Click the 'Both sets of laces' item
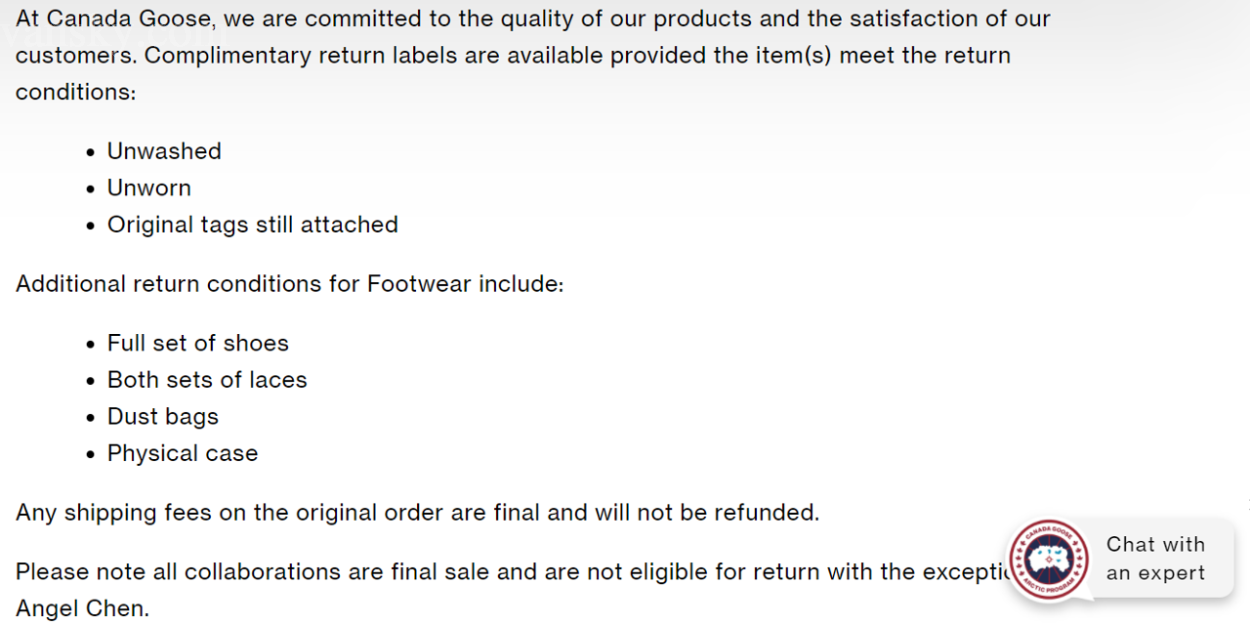1250x642 pixels. pyautogui.click(x=207, y=380)
